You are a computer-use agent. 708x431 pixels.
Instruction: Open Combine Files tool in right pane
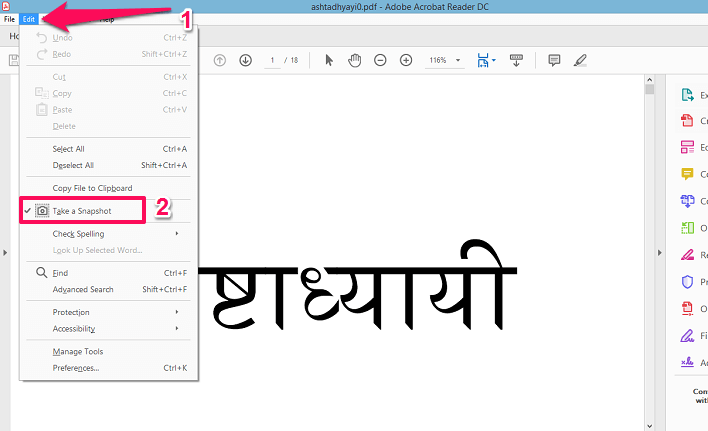pos(687,201)
